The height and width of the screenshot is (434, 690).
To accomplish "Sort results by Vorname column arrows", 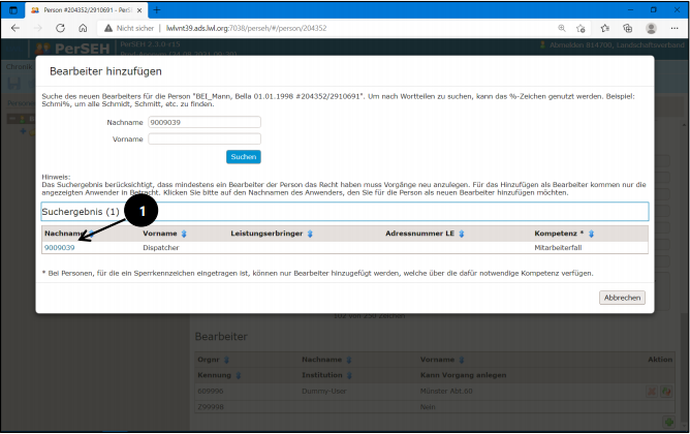I will 184,234.
